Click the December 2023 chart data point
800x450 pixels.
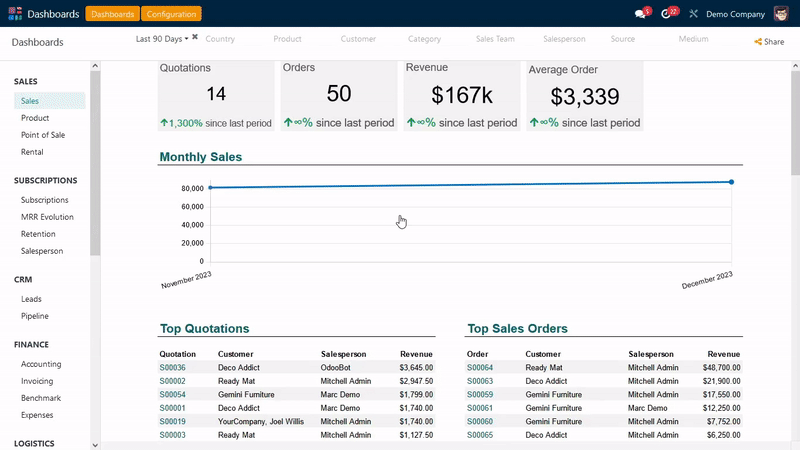[x=731, y=182]
